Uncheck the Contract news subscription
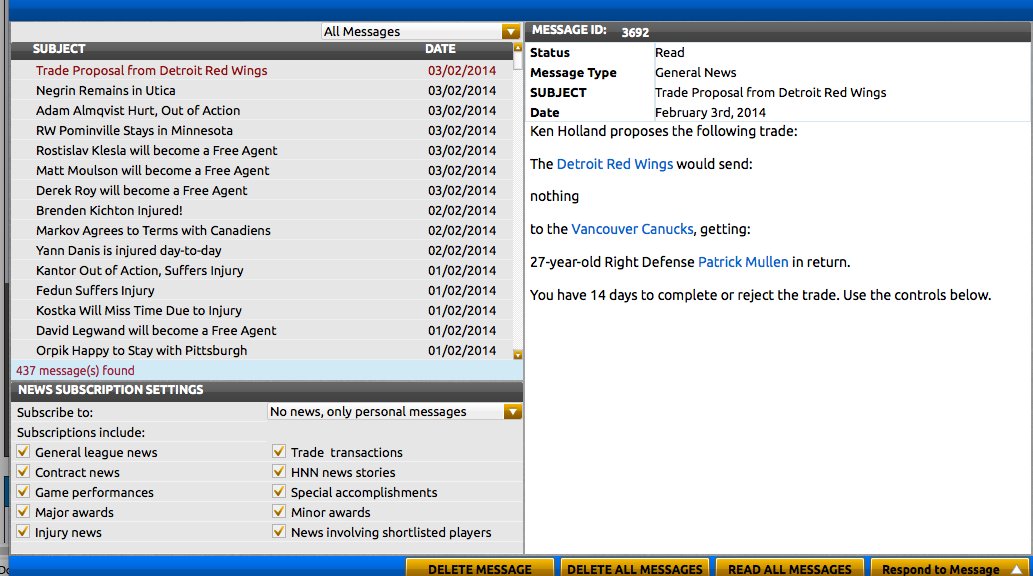 (x=24, y=473)
